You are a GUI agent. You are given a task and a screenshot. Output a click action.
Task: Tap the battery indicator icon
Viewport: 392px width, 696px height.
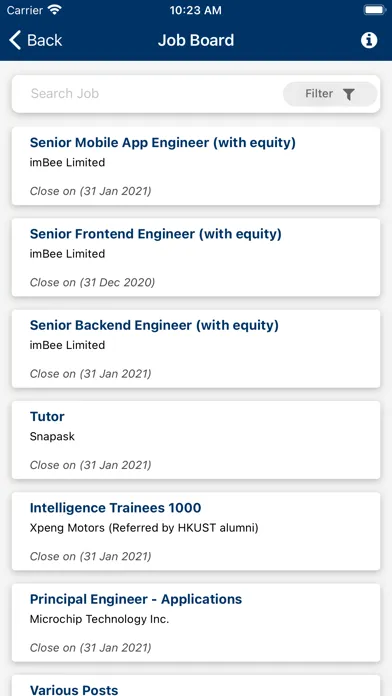click(x=375, y=10)
